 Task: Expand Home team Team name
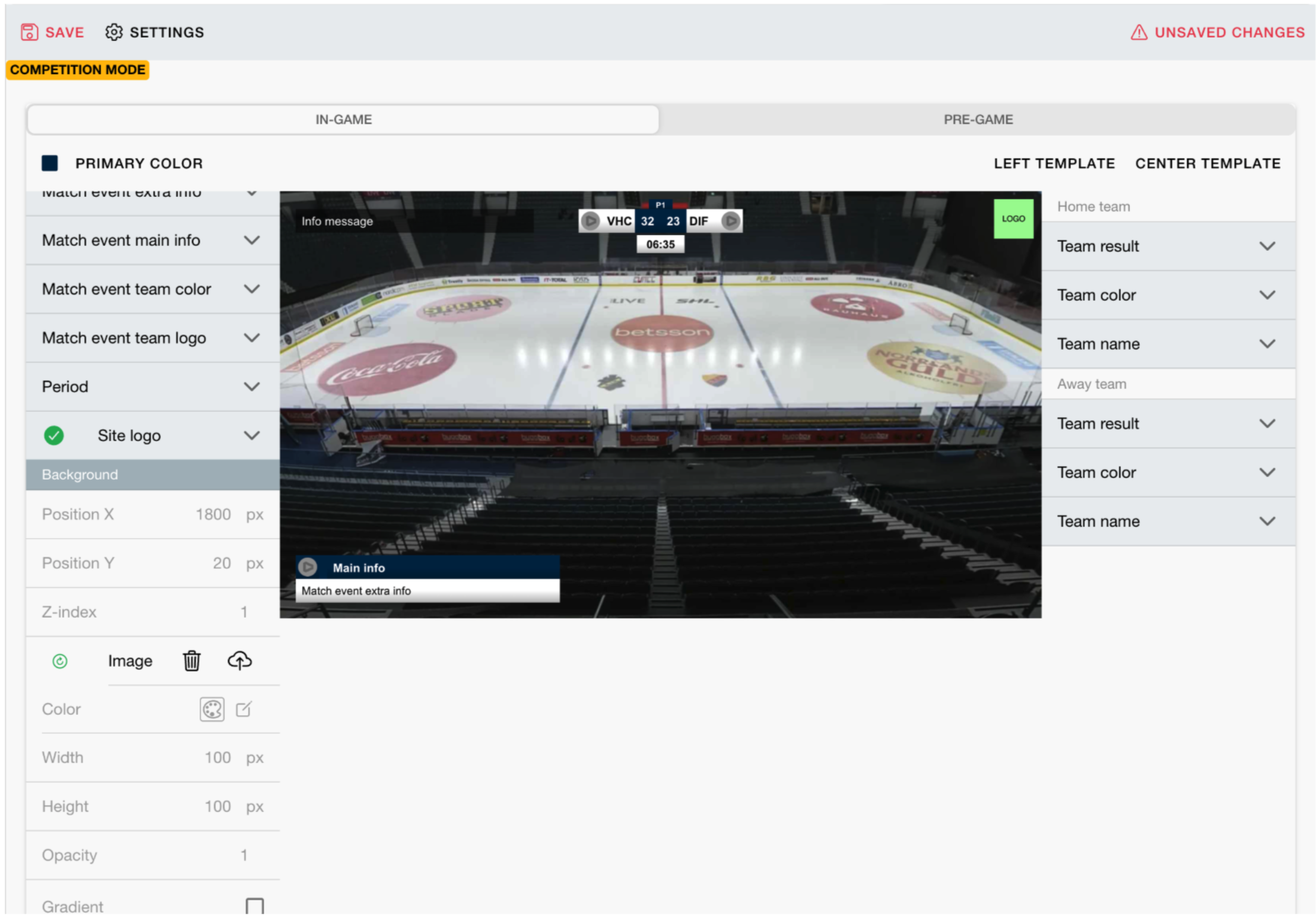pos(1168,344)
